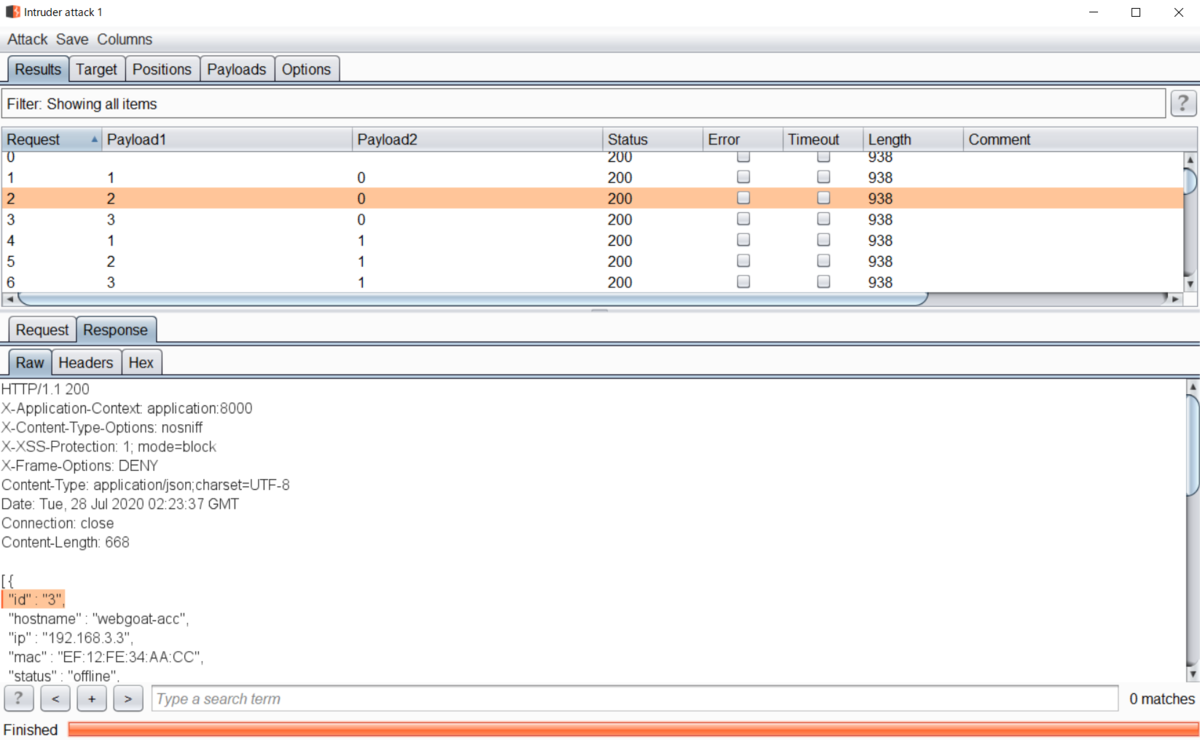Go to next search match
Viewport: 1200px width, 740px height.
(x=128, y=698)
